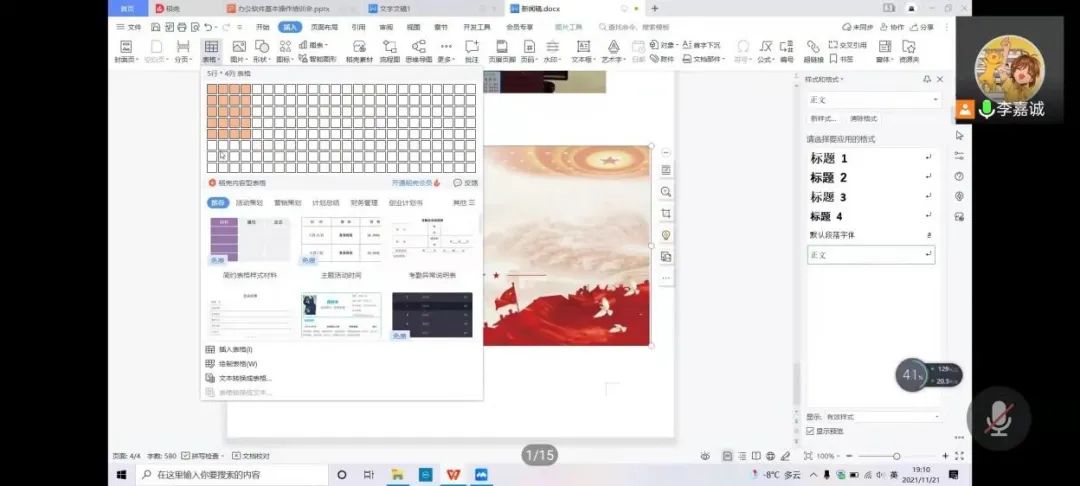Screen dimensions: 1080x486
Task: Toggle the microphone mute button
Action: click(x=999, y=417)
